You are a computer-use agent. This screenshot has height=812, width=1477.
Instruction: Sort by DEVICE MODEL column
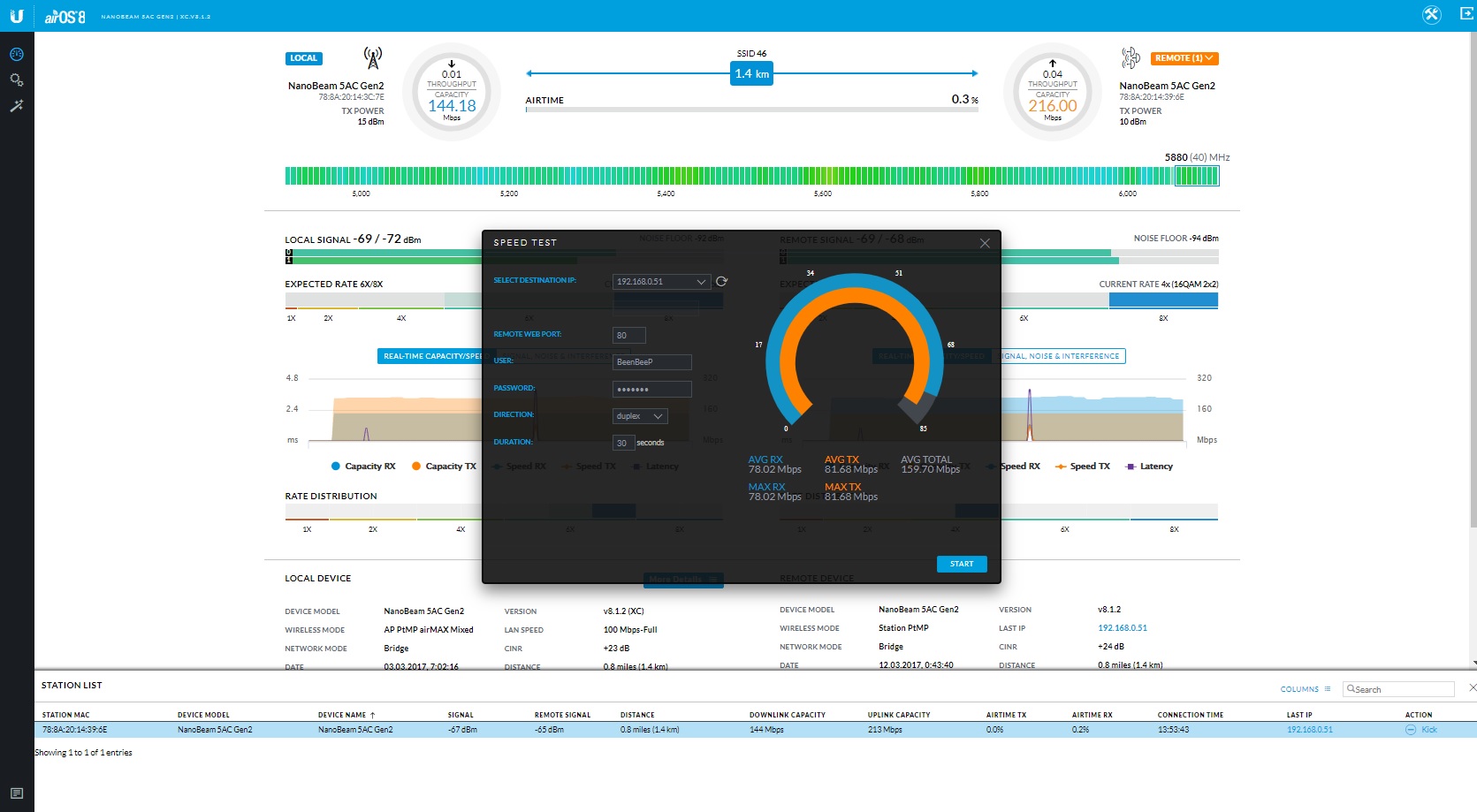(203, 715)
